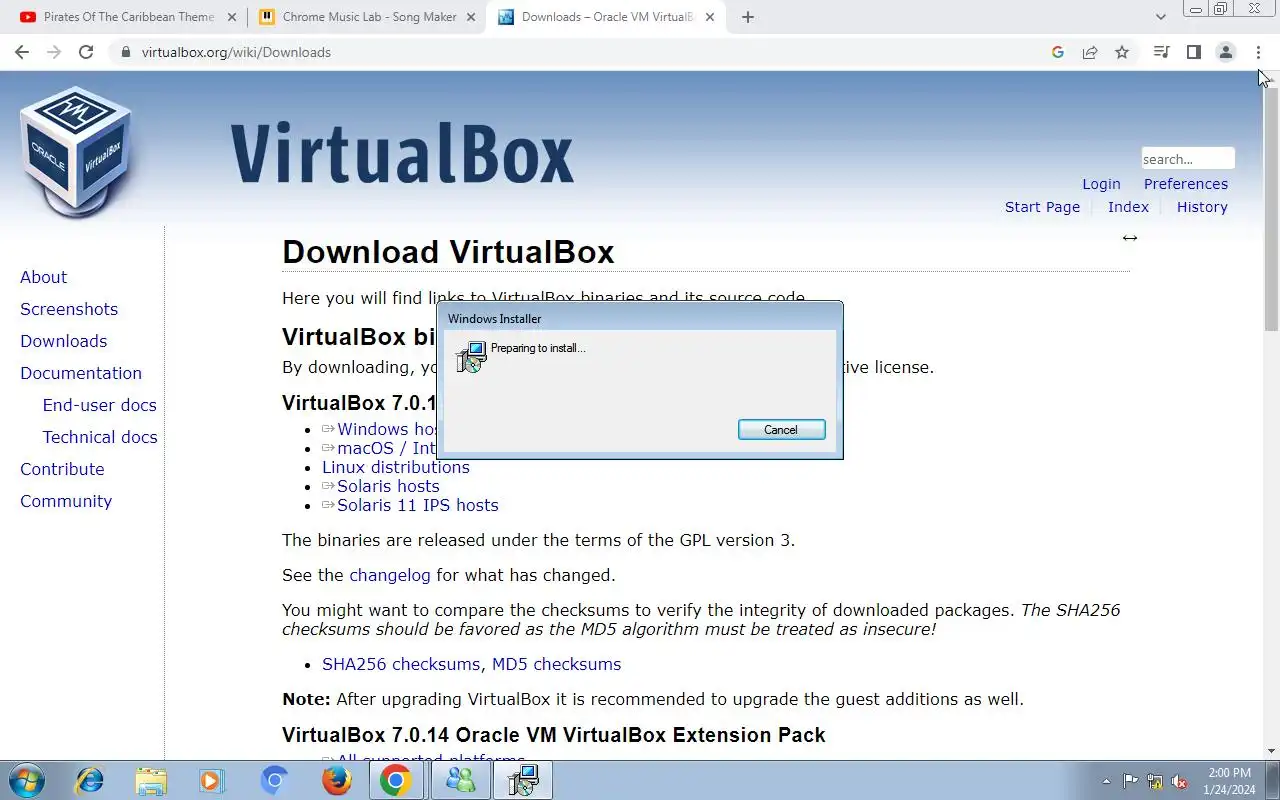The height and width of the screenshot is (800, 1280).
Task: Open Screenshots in the sidebar
Action: [69, 309]
